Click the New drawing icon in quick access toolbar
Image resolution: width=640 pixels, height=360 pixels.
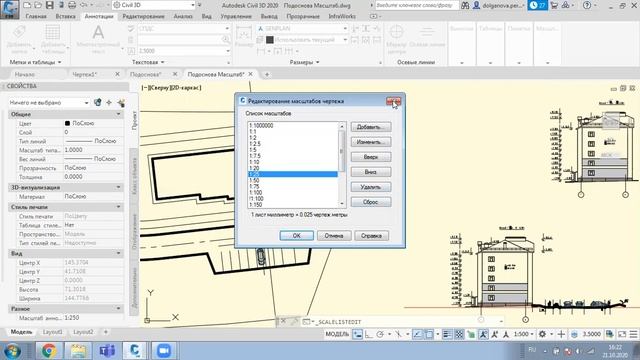click(27, 5)
